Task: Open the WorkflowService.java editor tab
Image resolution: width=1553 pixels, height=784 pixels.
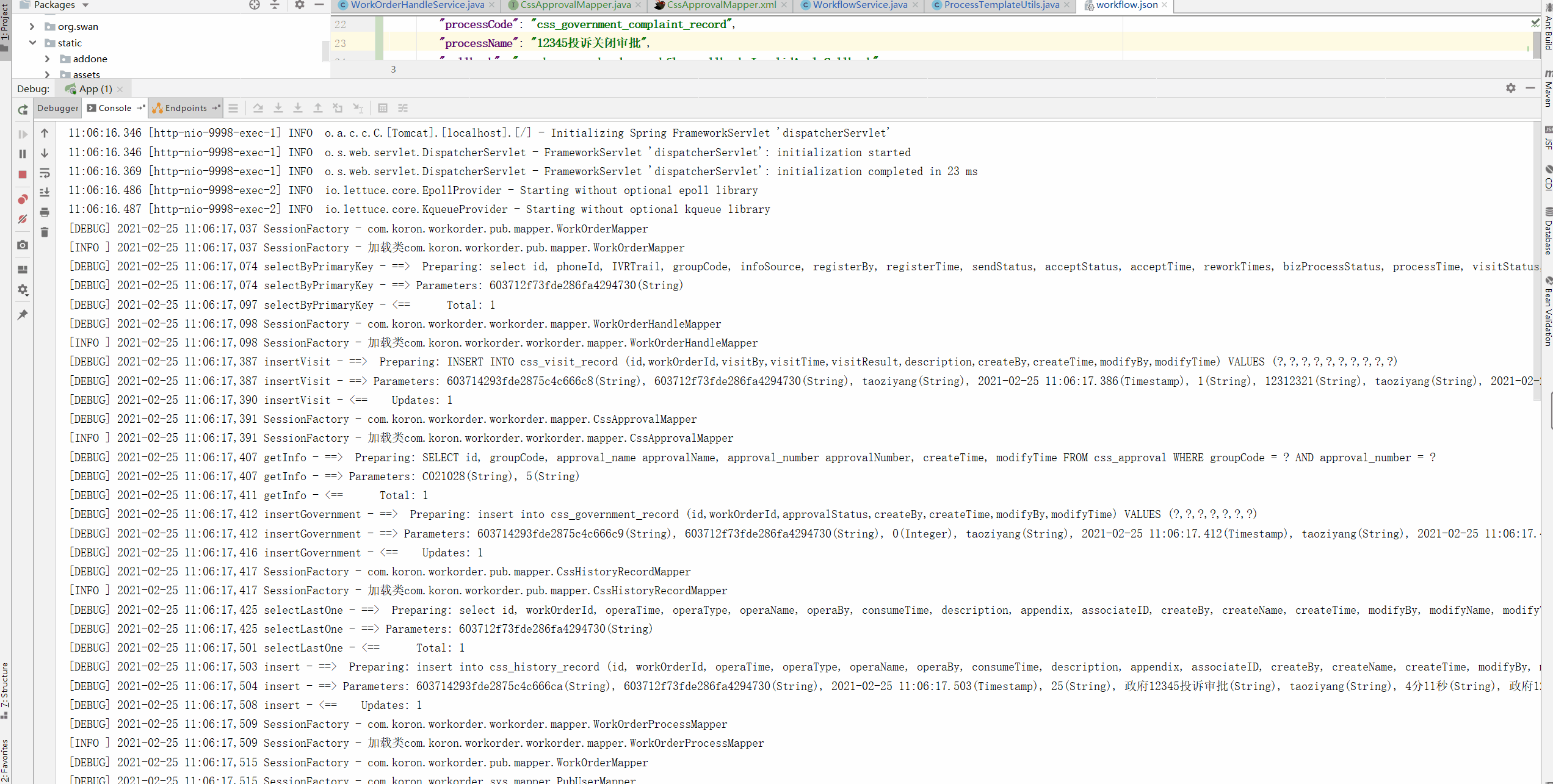Action: point(860,5)
